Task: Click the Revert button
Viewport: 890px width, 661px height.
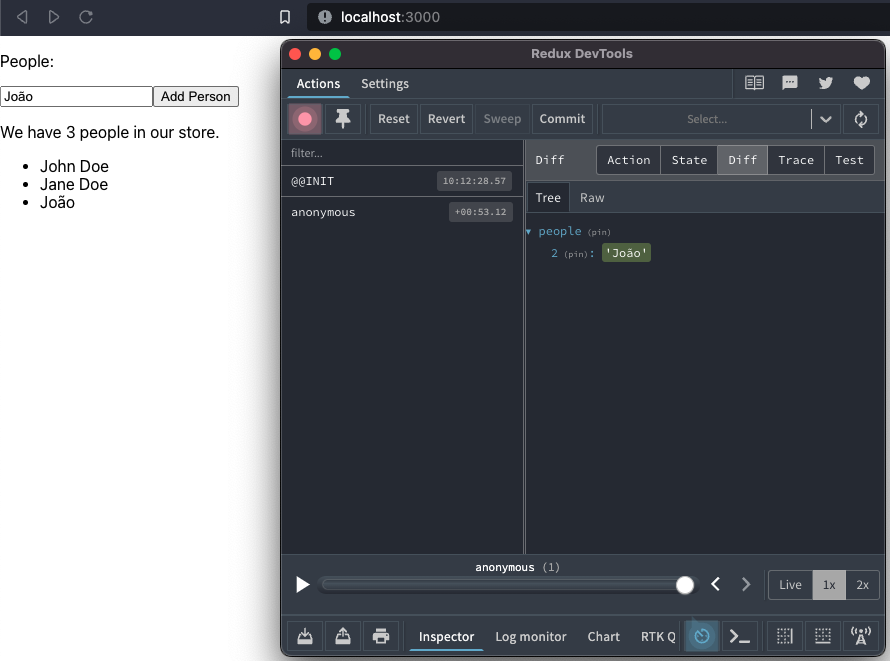Action: tap(446, 119)
